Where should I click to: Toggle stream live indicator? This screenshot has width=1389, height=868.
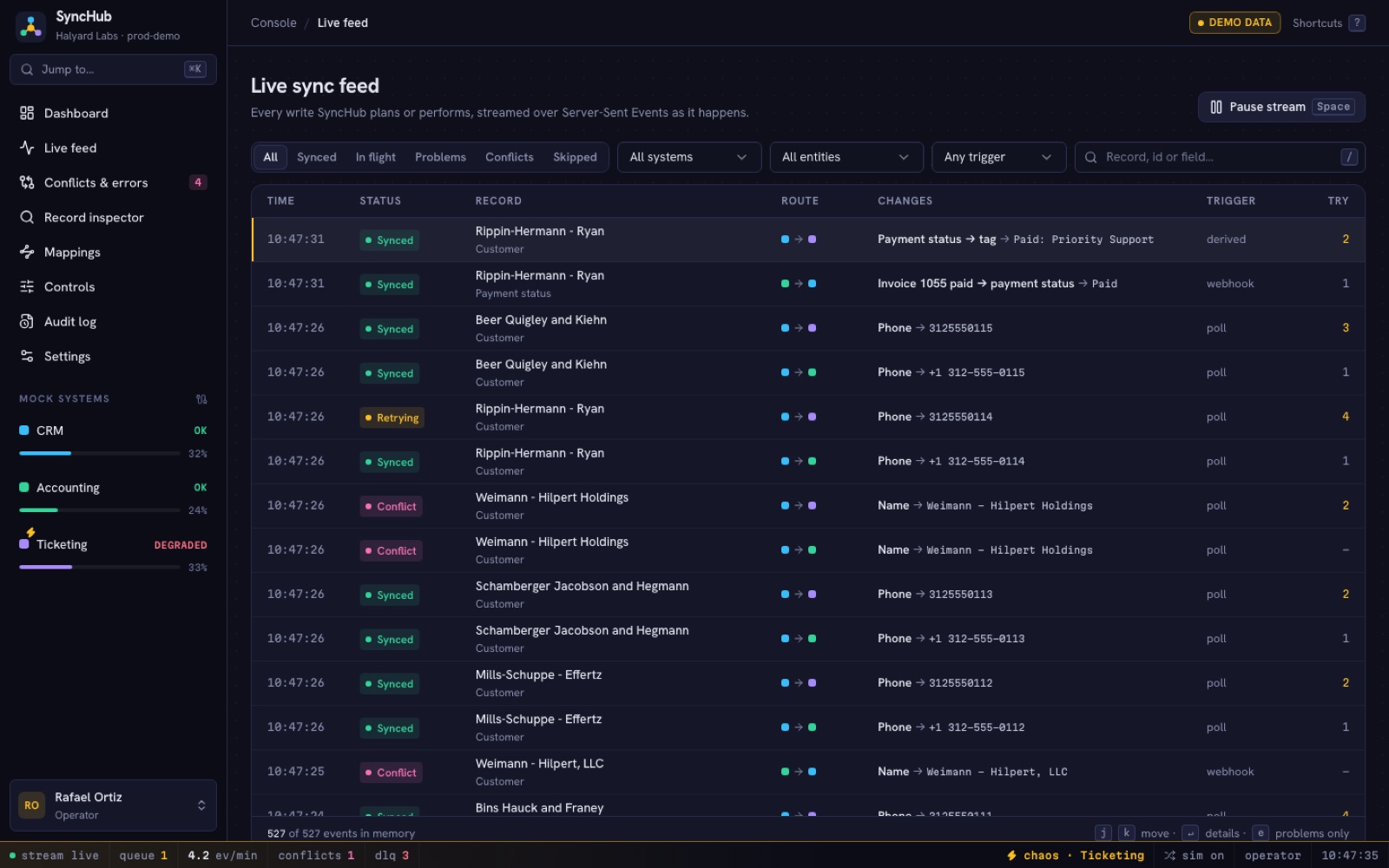click(54, 855)
